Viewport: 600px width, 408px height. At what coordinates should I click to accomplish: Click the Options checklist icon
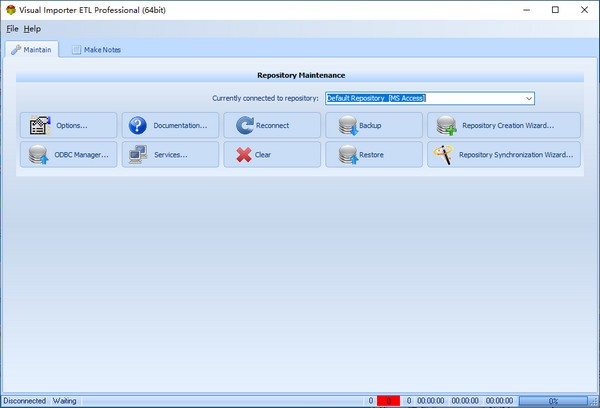click(40, 126)
